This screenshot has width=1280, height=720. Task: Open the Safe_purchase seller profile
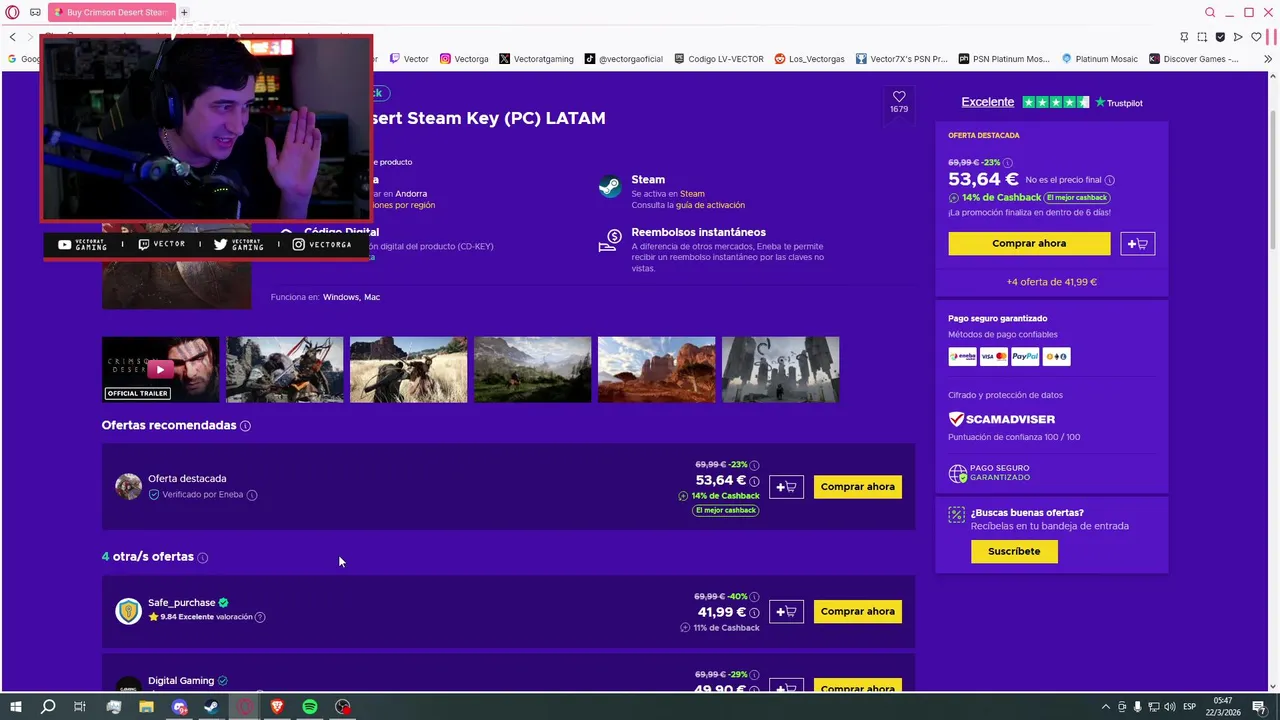[181, 603]
